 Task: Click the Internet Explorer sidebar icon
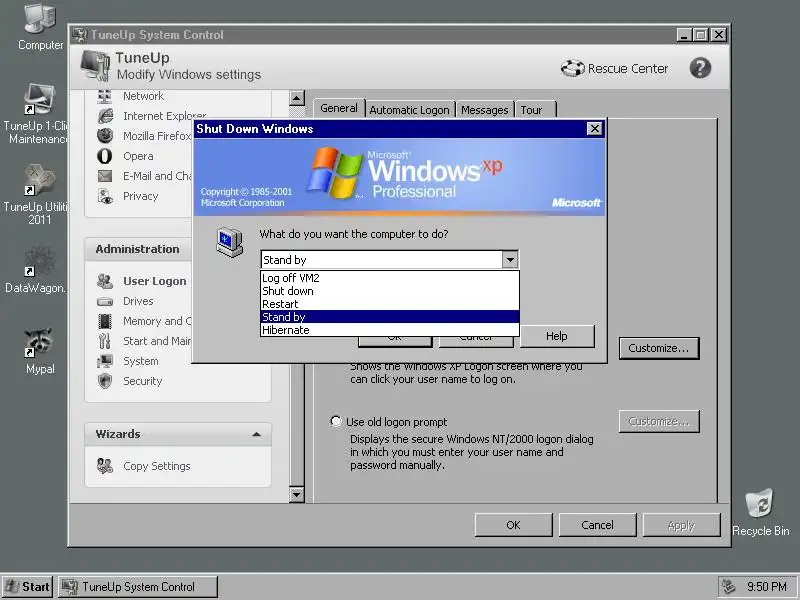click(105, 116)
